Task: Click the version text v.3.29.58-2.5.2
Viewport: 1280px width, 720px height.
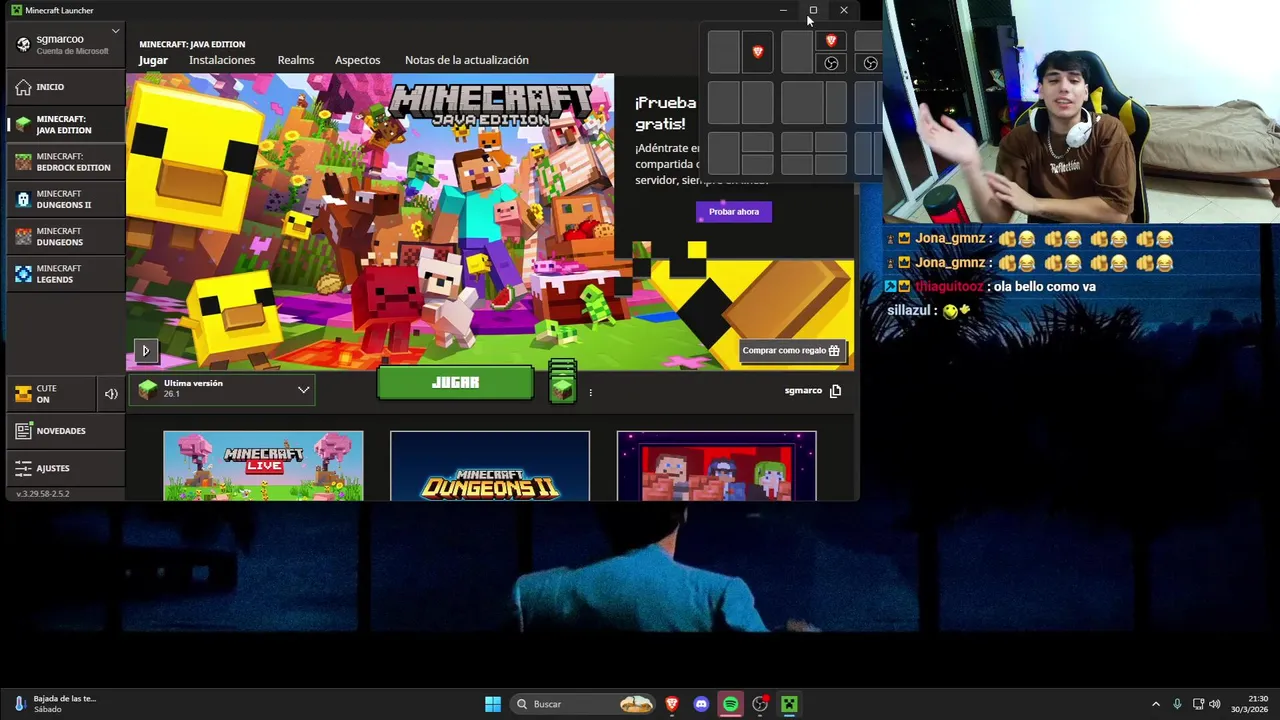Action: 43,494
